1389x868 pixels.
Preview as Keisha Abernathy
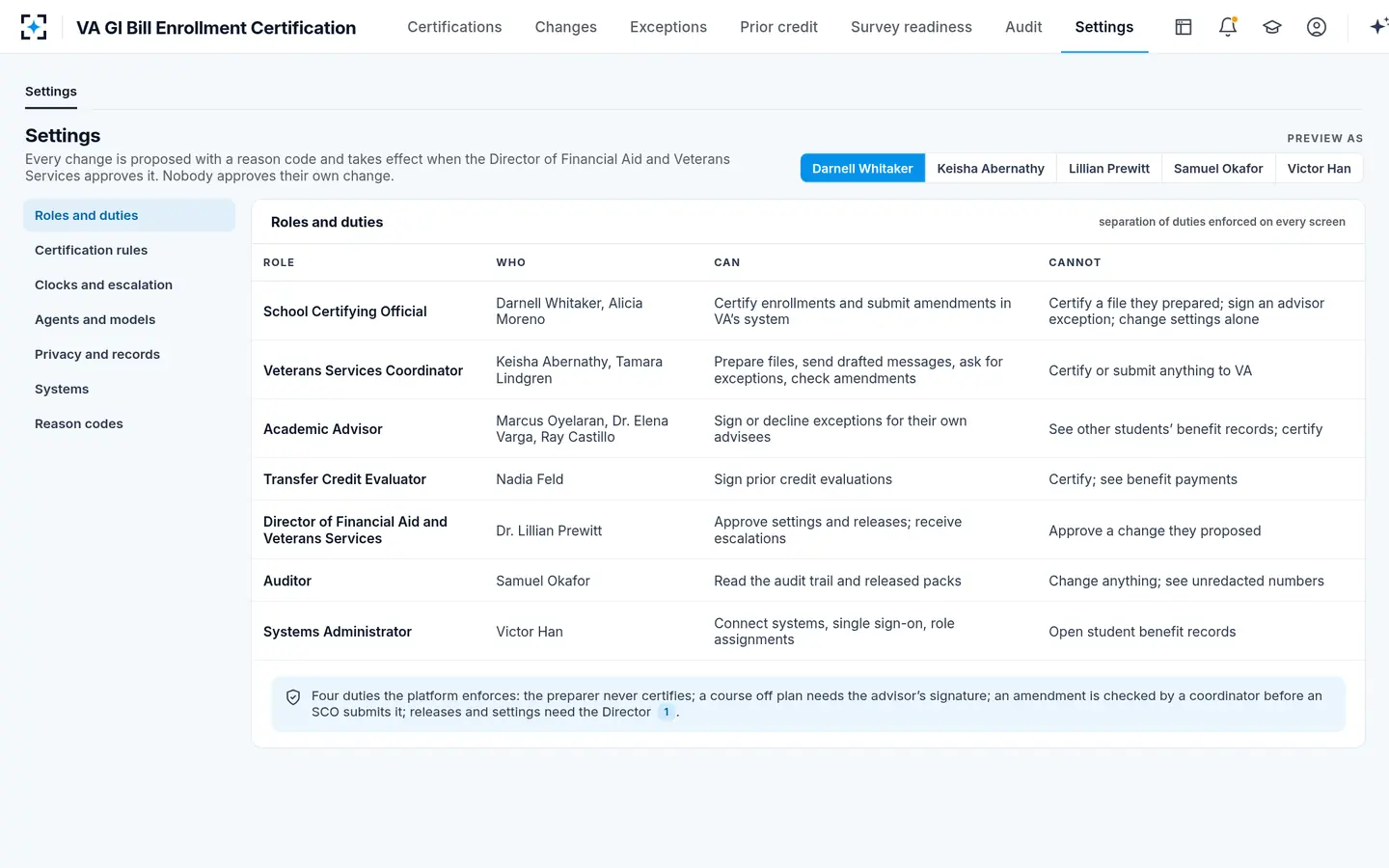click(x=991, y=169)
